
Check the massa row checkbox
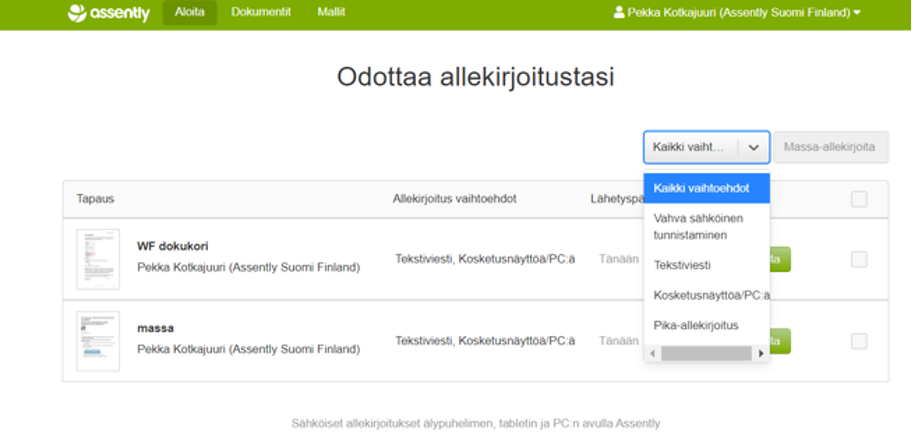pos(859,341)
